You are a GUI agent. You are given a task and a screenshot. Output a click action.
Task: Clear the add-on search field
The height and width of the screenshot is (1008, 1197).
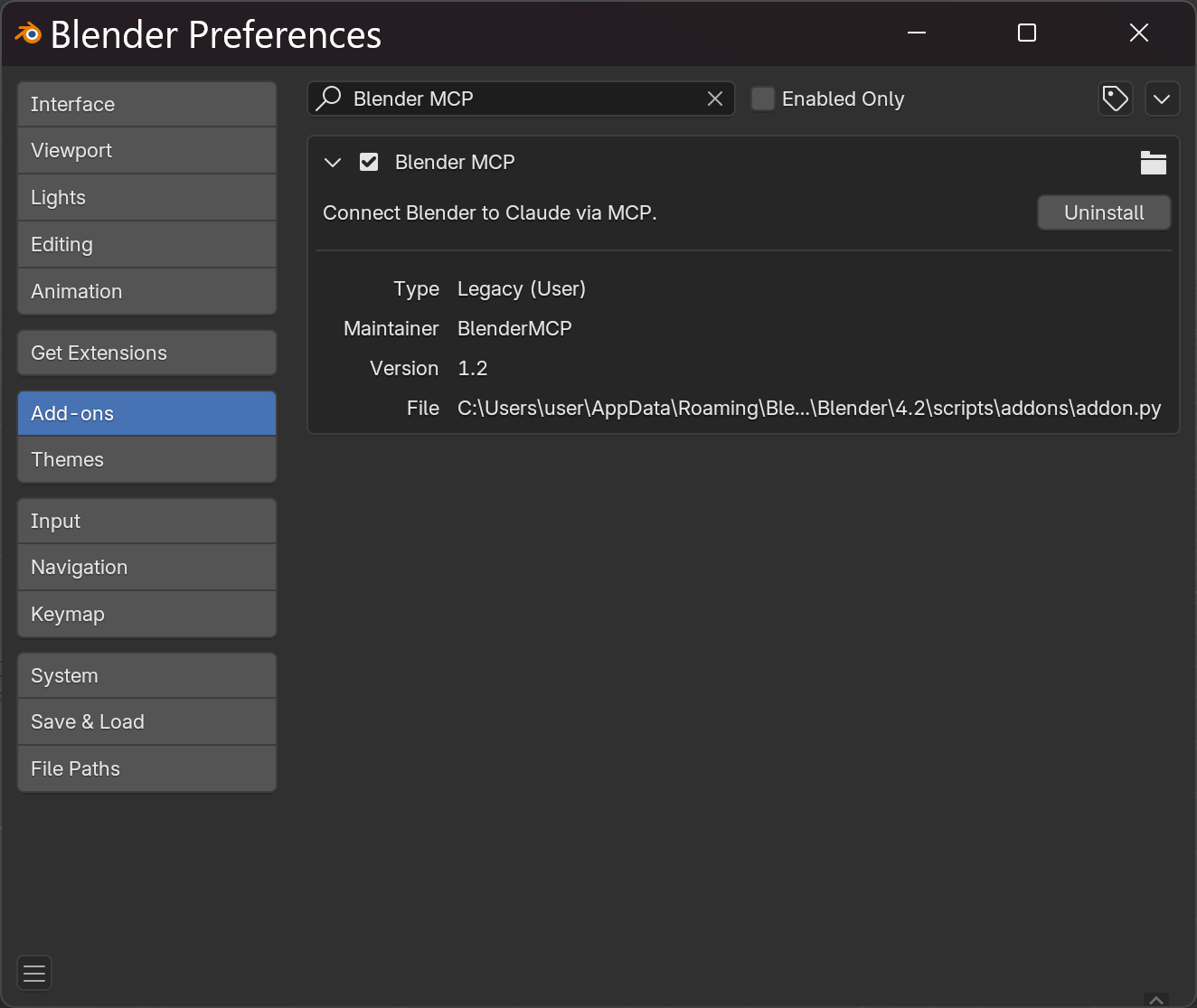[x=714, y=99]
